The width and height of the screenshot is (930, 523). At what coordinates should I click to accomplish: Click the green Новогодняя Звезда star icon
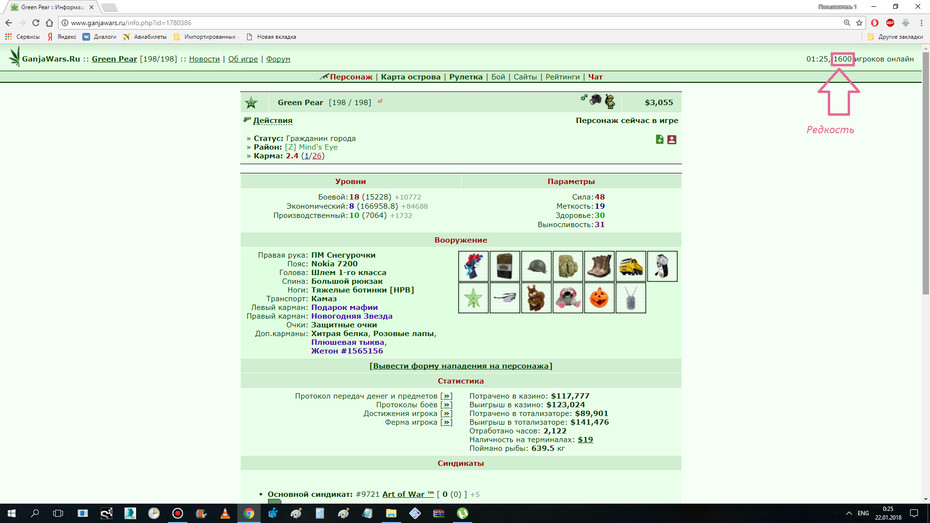tap(473, 298)
